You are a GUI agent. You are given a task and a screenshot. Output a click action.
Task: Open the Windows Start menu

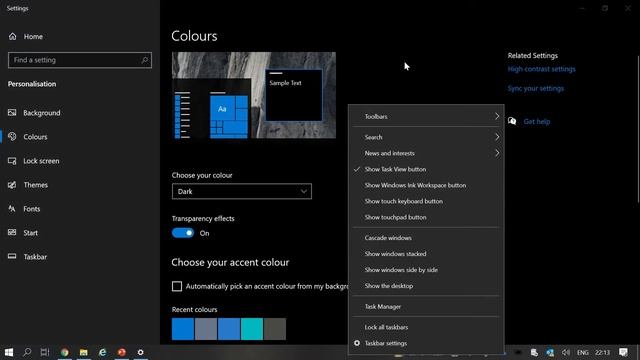(x=9, y=352)
